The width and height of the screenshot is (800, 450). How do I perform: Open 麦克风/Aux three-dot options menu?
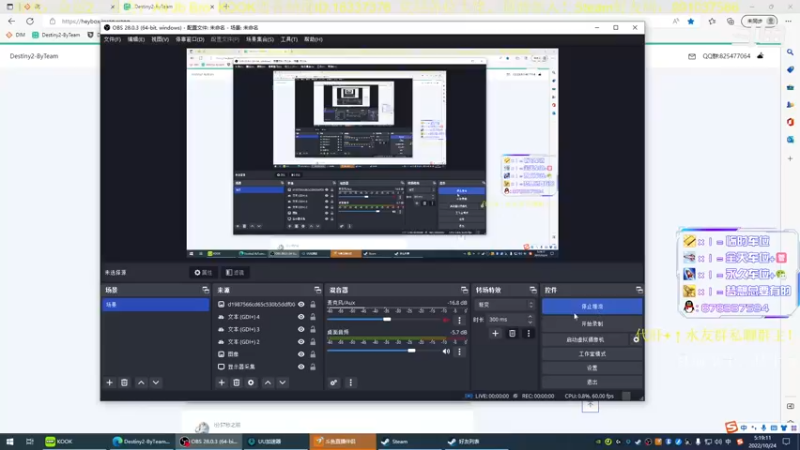[x=460, y=320]
